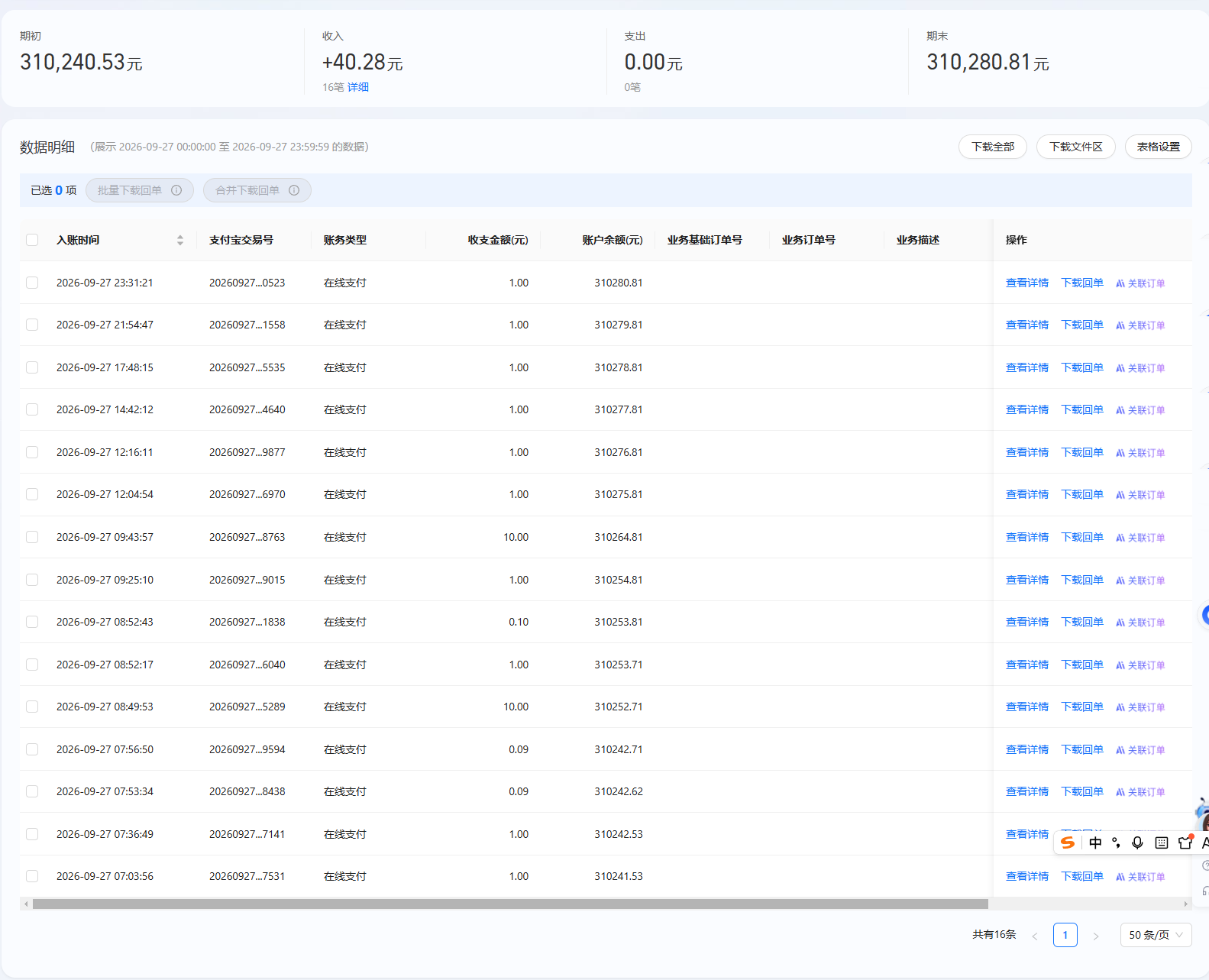Click scrollbar right arrow of the table
Image resolution: width=1209 pixels, height=980 pixels.
tap(1186, 904)
